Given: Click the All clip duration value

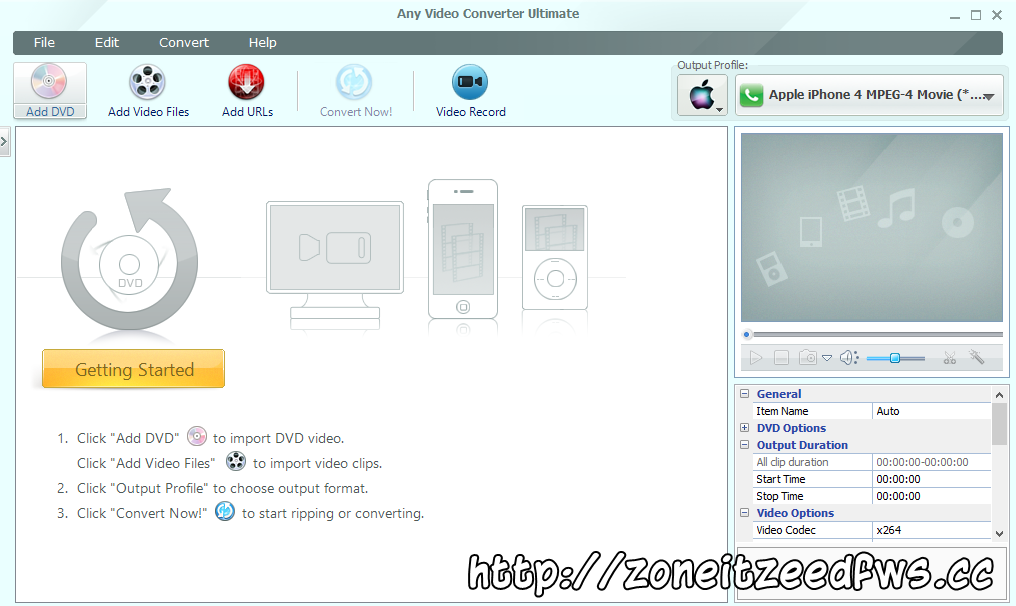Looking at the screenshot, I should tap(932, 462).
